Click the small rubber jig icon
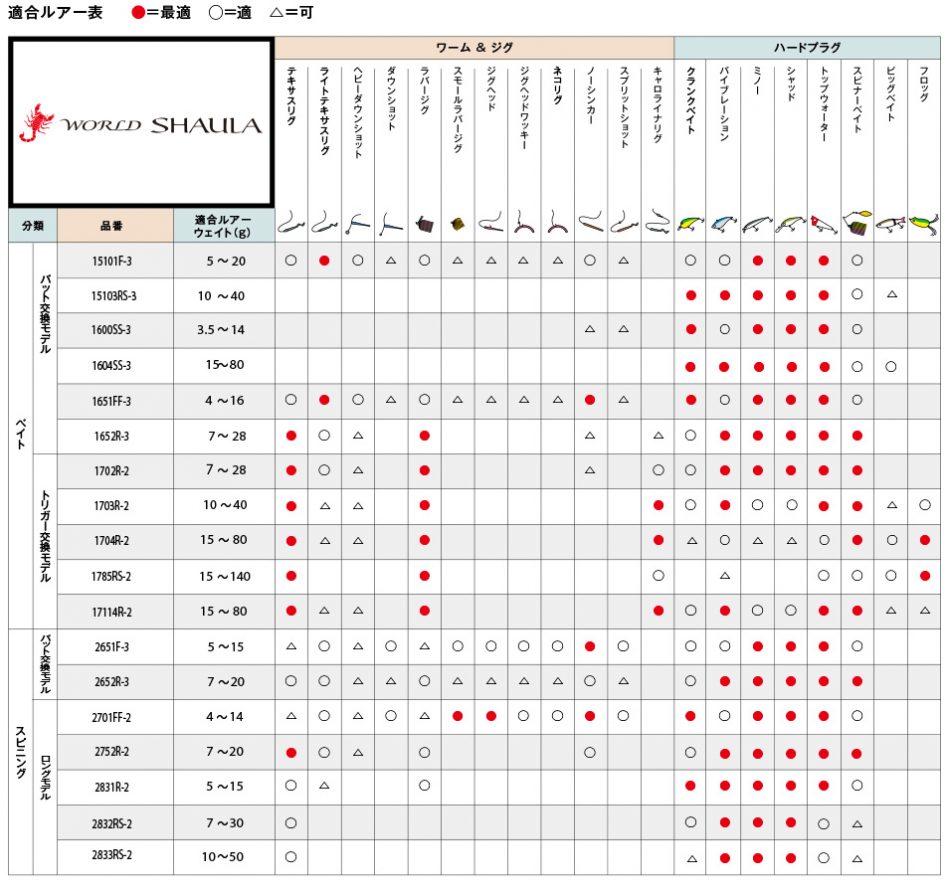945x895 pixels. 457,225
